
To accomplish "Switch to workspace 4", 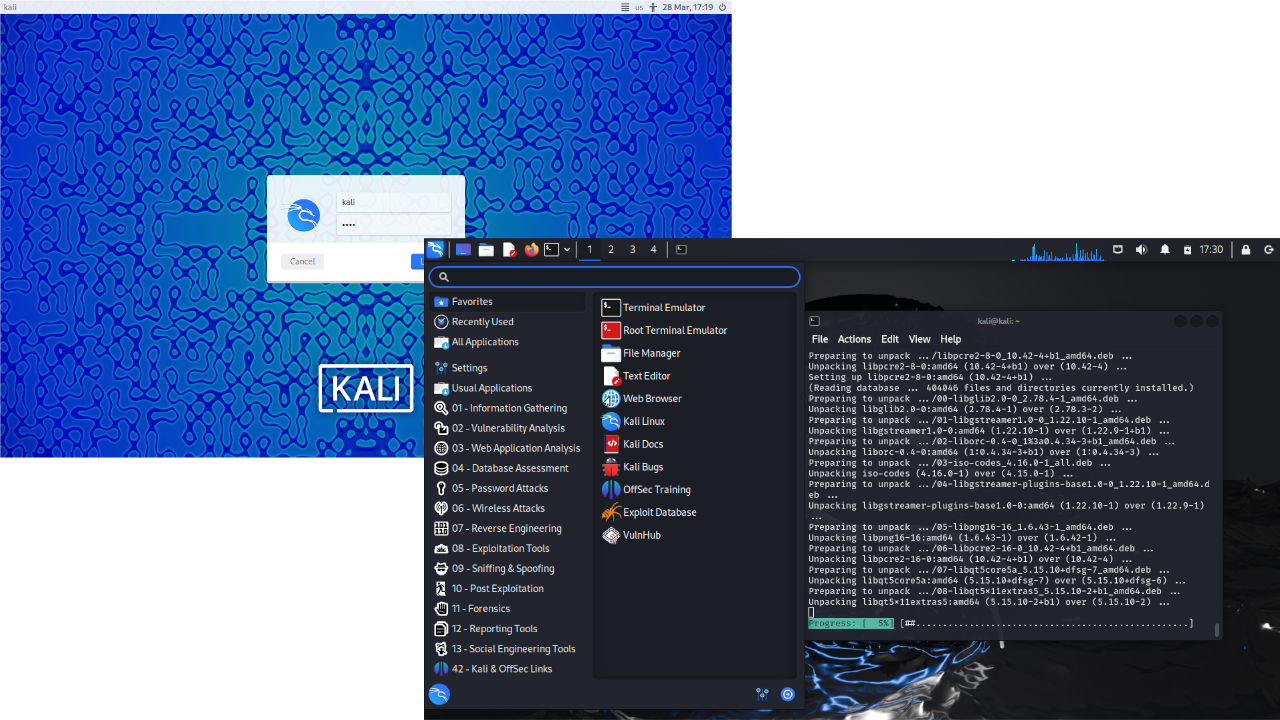I will (654, 249).
